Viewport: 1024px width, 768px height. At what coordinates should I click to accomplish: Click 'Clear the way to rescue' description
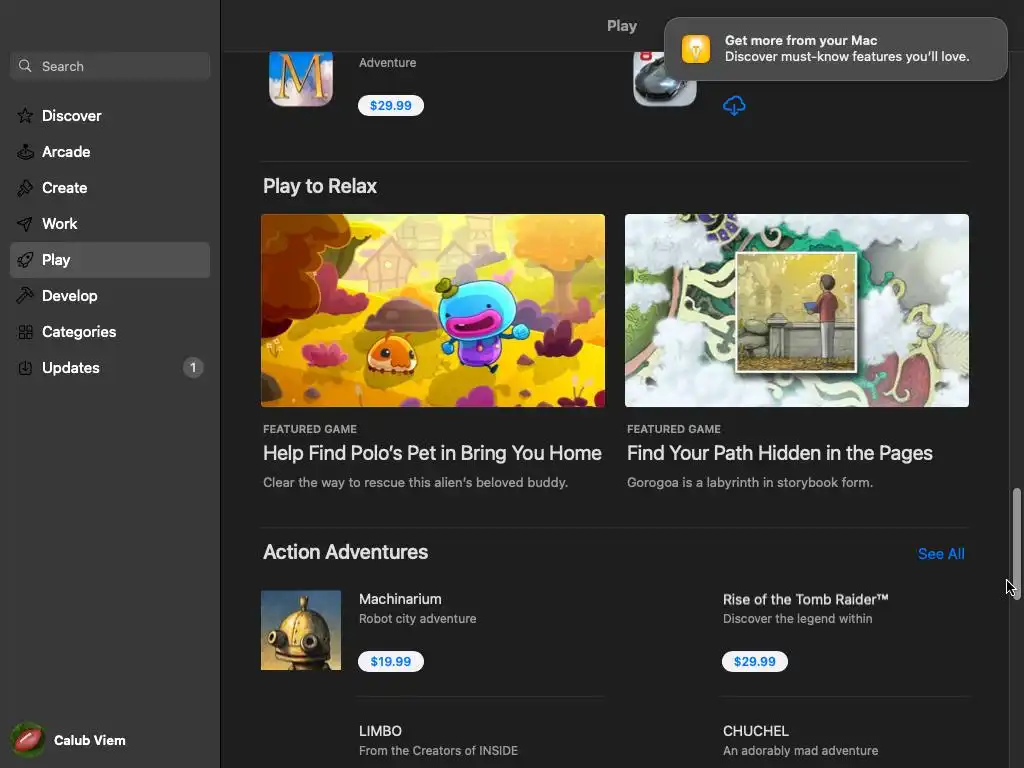[415, 483]
